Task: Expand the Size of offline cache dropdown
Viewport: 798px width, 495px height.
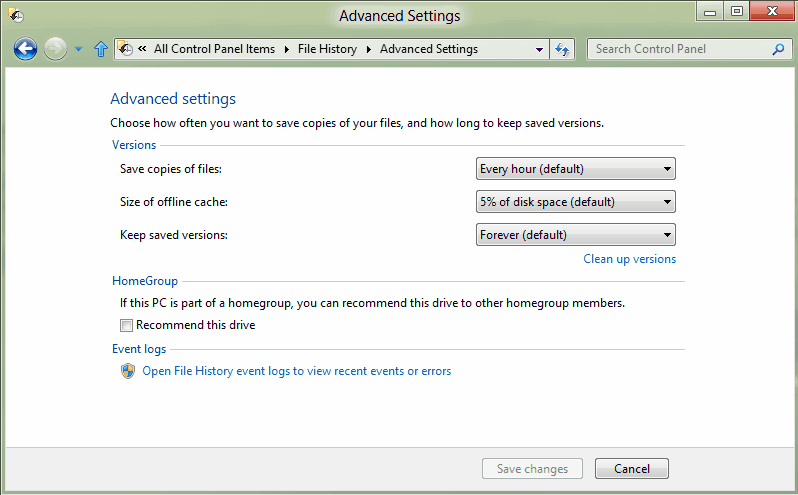Action: tap(575, 202)
